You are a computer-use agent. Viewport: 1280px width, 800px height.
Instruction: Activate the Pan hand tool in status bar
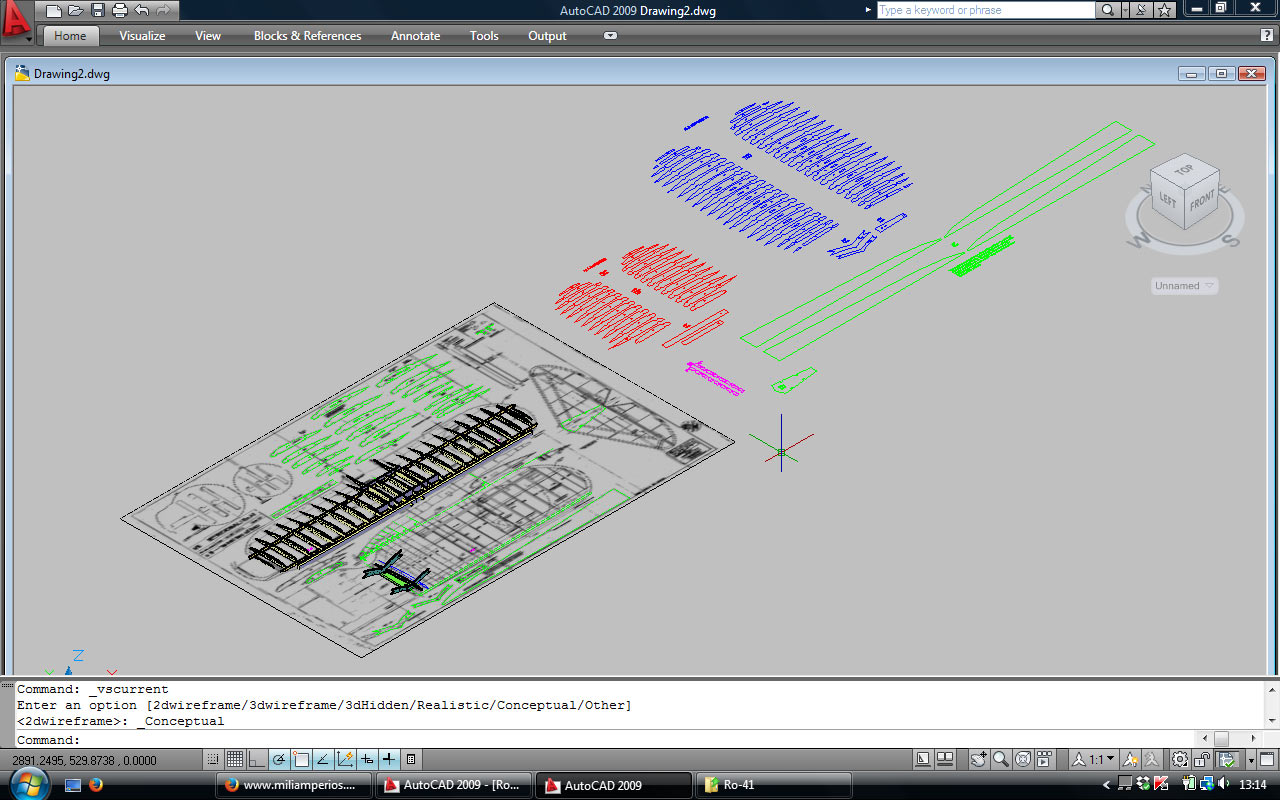click(x=978, y=760)
